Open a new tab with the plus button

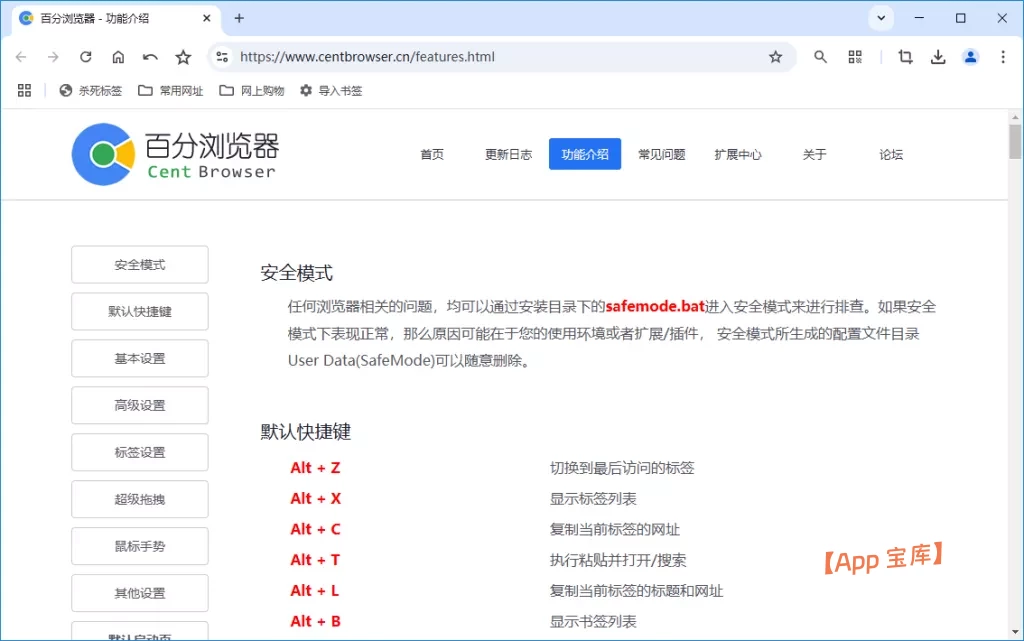tap(239, 18)
